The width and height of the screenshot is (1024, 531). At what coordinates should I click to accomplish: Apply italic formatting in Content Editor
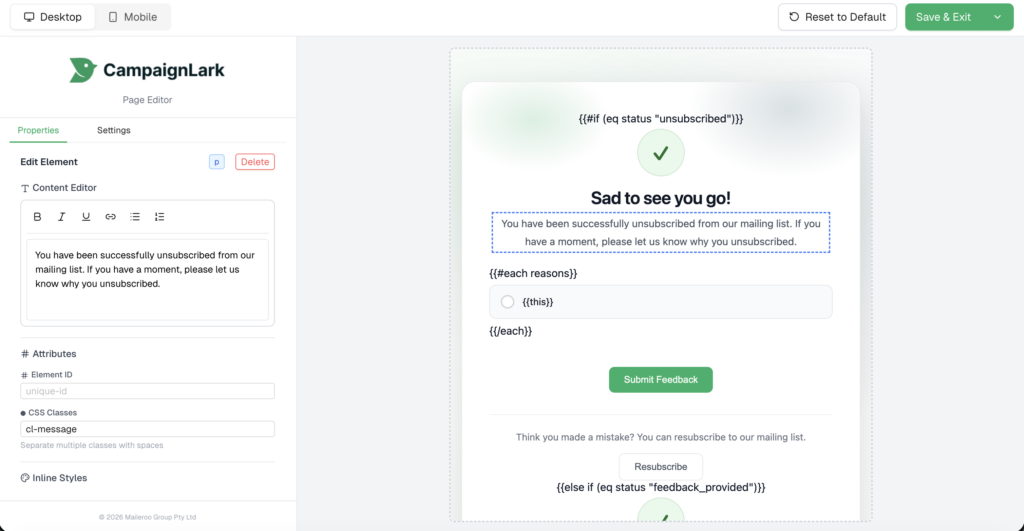[x=62, y=217]
